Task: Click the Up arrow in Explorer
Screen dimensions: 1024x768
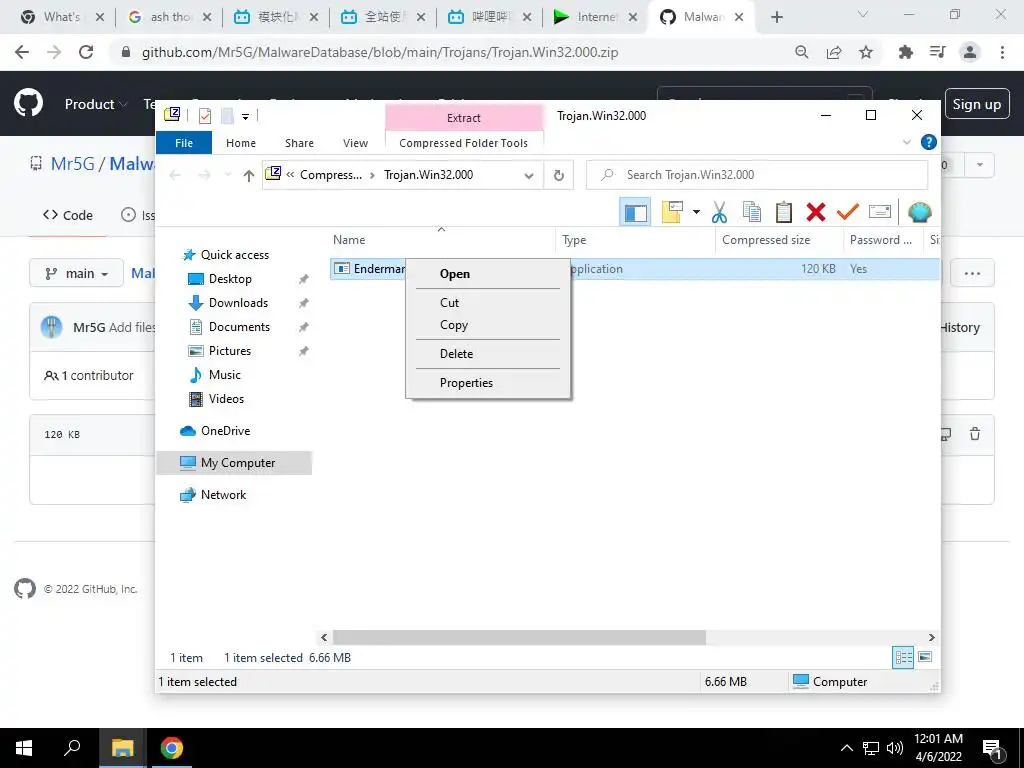Action: [249, 175]
